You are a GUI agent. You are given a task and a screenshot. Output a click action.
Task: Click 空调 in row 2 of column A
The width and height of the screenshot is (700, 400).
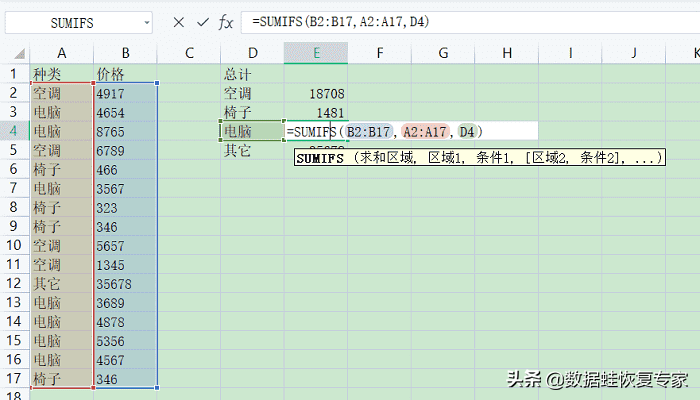pyautogui.click(x=62, y=93)
